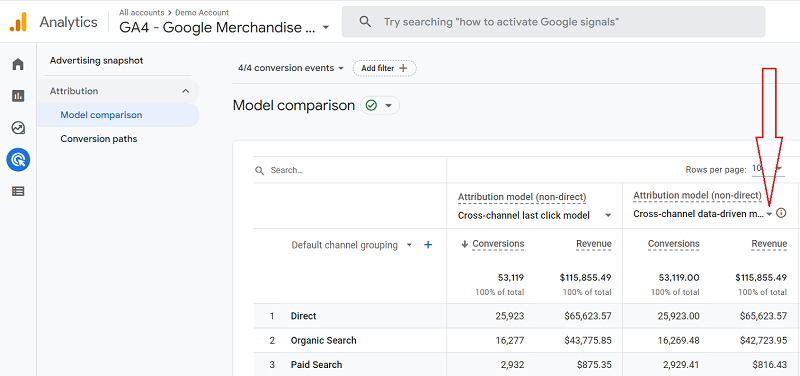The width and height of the screenshot is (800, 376).
Task: Select Conversion paths in sidebar
Action: (x=98, y=139)
